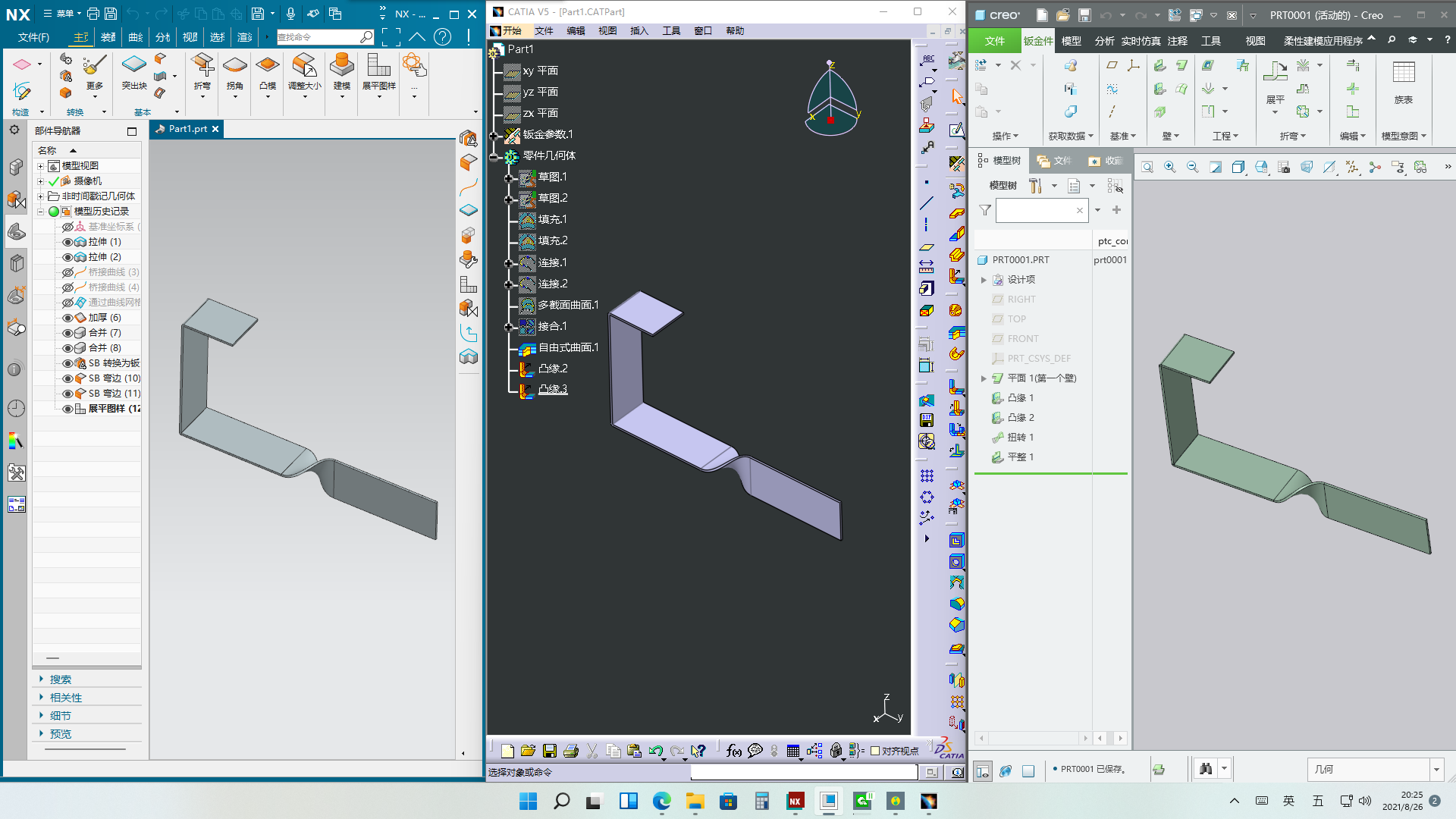1456x819 pixels.
Task: Click the CATIA save icon in bottom toolbar
Action: pyautogui.click(x=550, y=751)
